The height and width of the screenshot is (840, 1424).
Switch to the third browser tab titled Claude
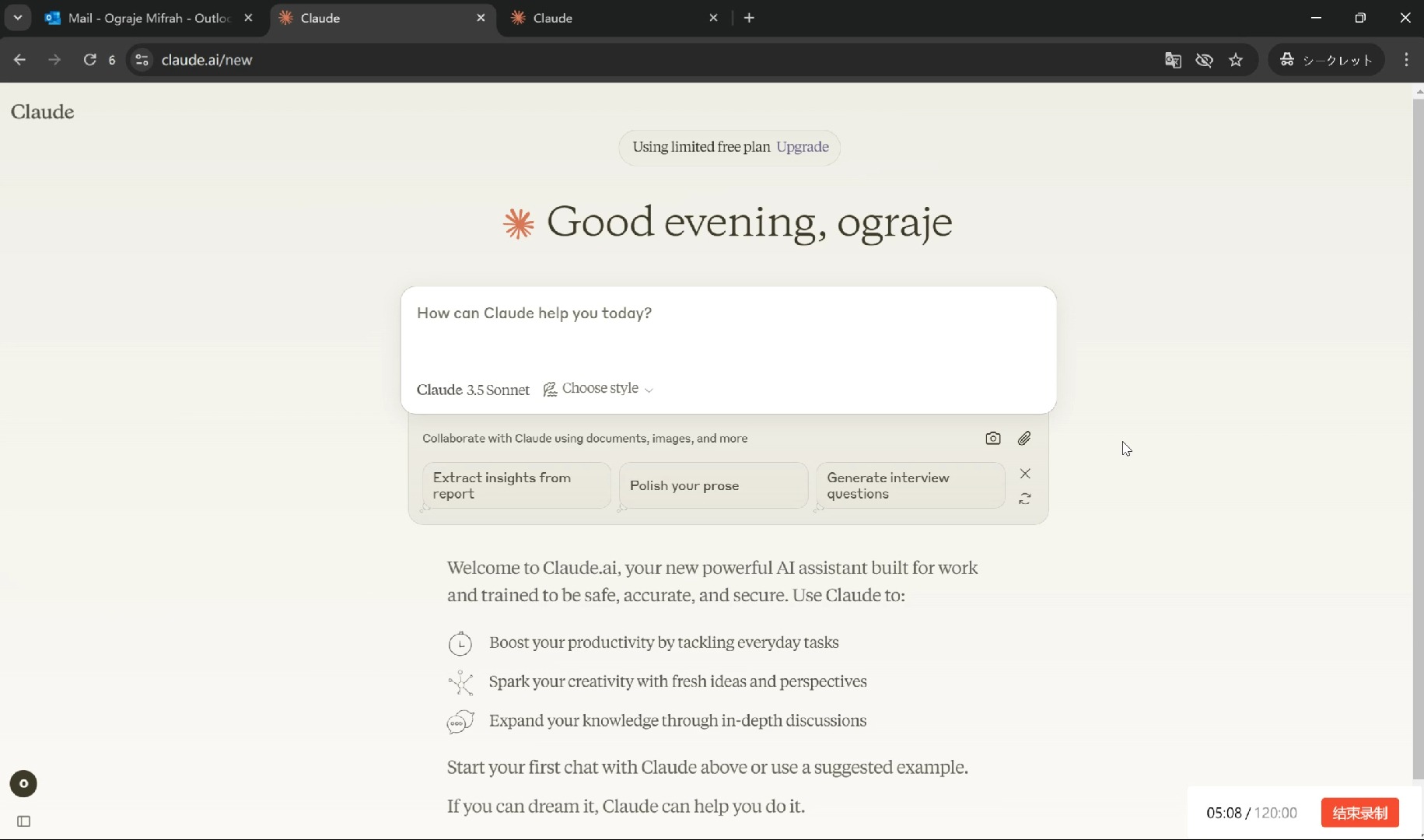[x=614, y=18]
